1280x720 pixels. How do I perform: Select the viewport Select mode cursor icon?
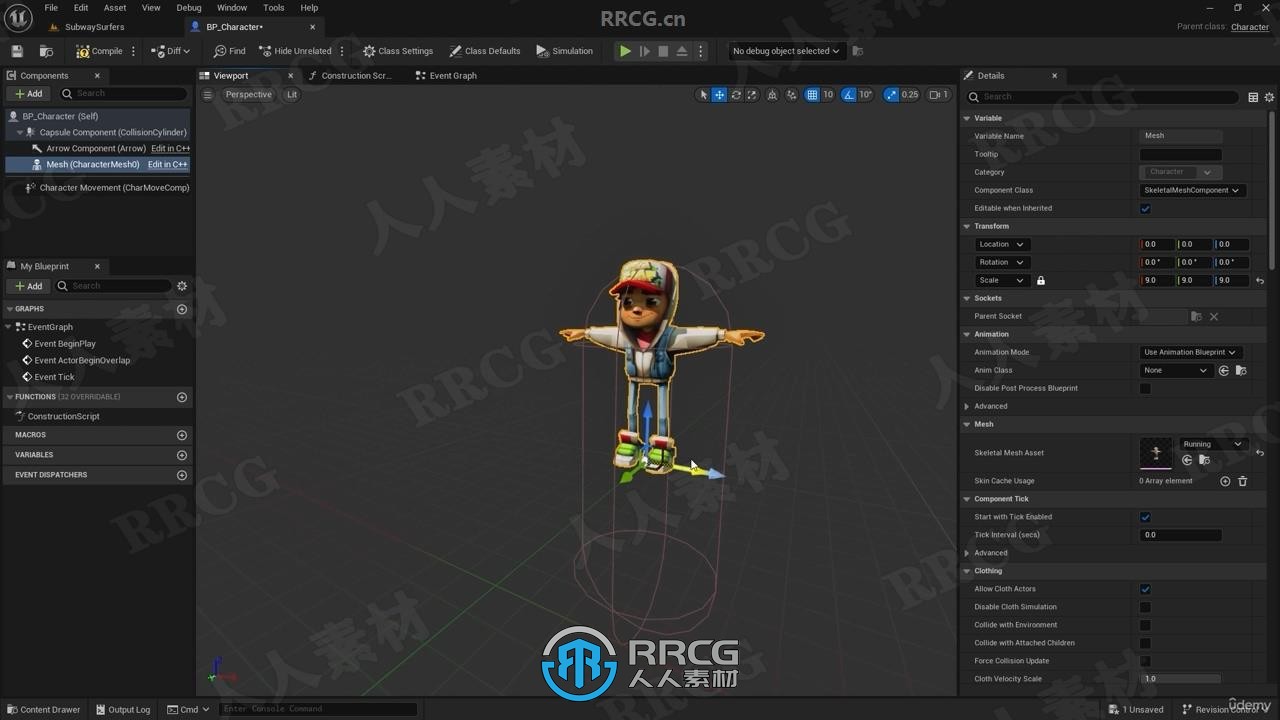[703, 95]
